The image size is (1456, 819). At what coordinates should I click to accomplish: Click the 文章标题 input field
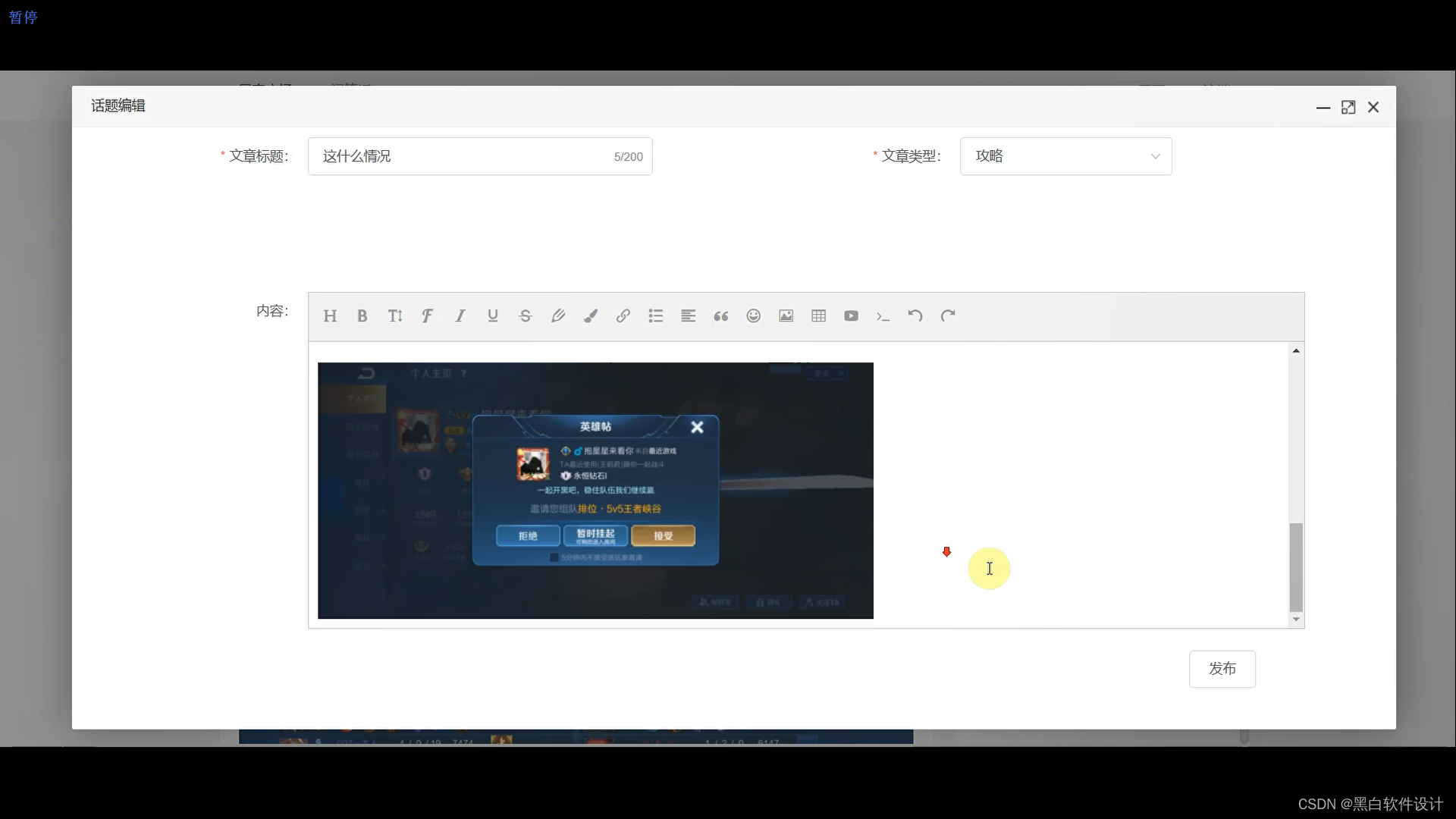[x=480, y=156]
